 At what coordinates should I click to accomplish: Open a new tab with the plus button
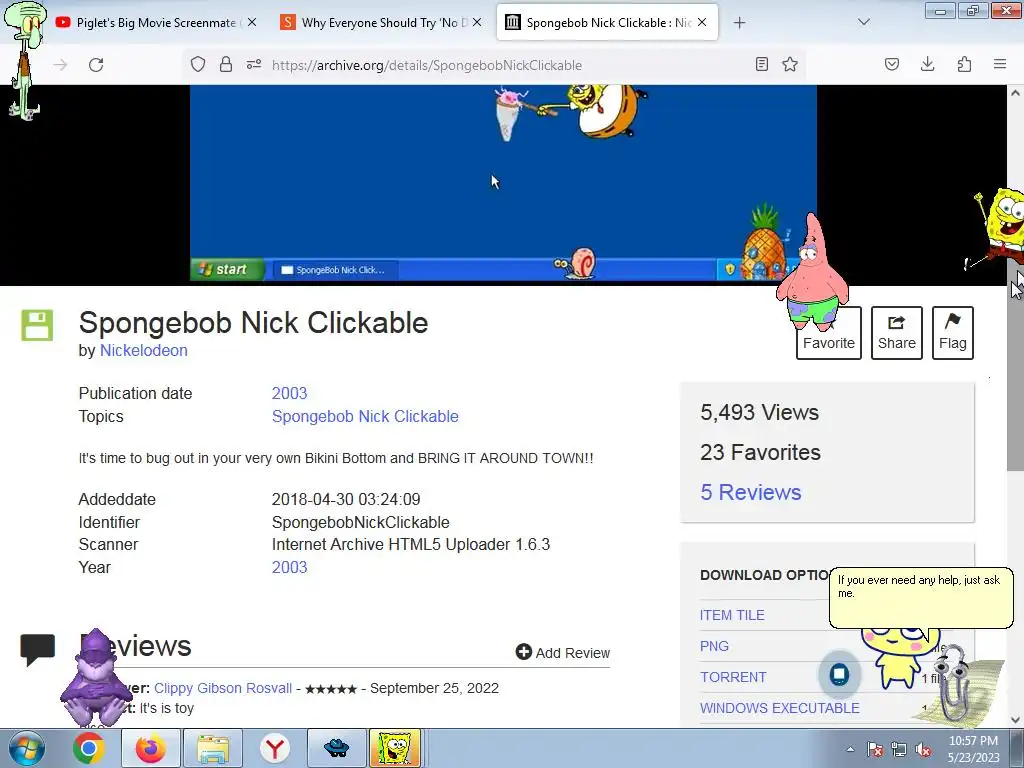(x=739, y=23)
